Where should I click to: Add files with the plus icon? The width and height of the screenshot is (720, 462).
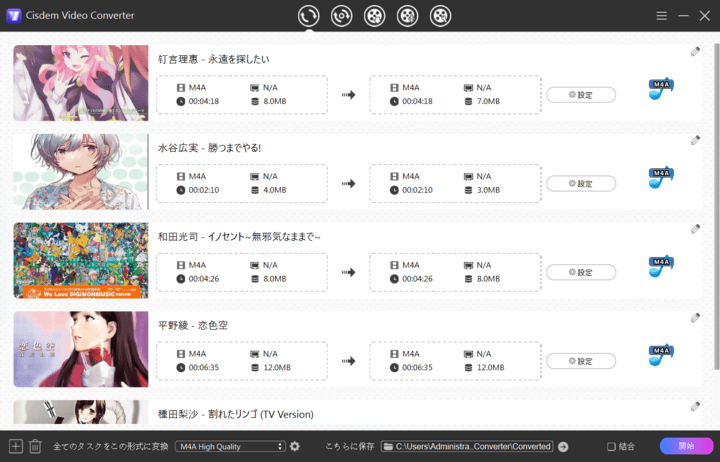click(x=16, y=446)
